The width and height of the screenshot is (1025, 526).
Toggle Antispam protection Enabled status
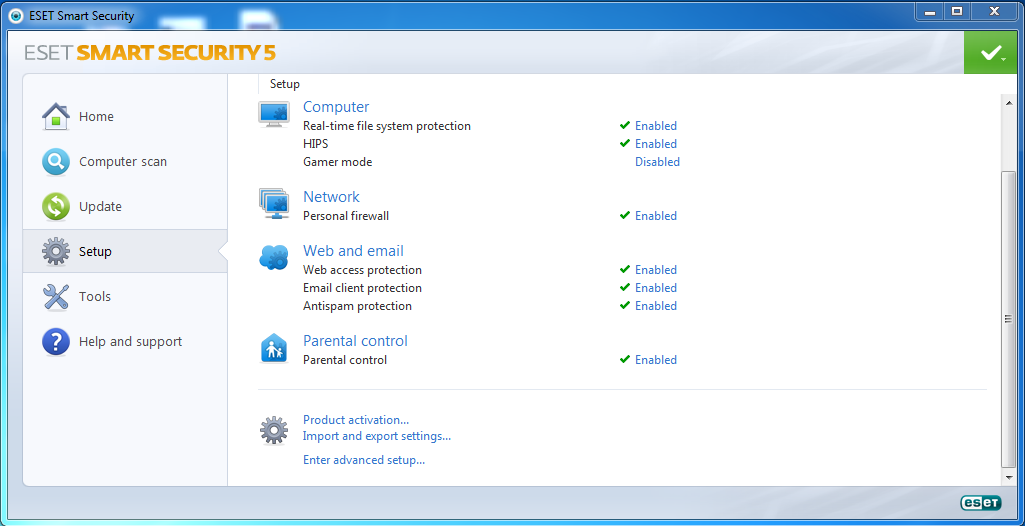(656, 306)
